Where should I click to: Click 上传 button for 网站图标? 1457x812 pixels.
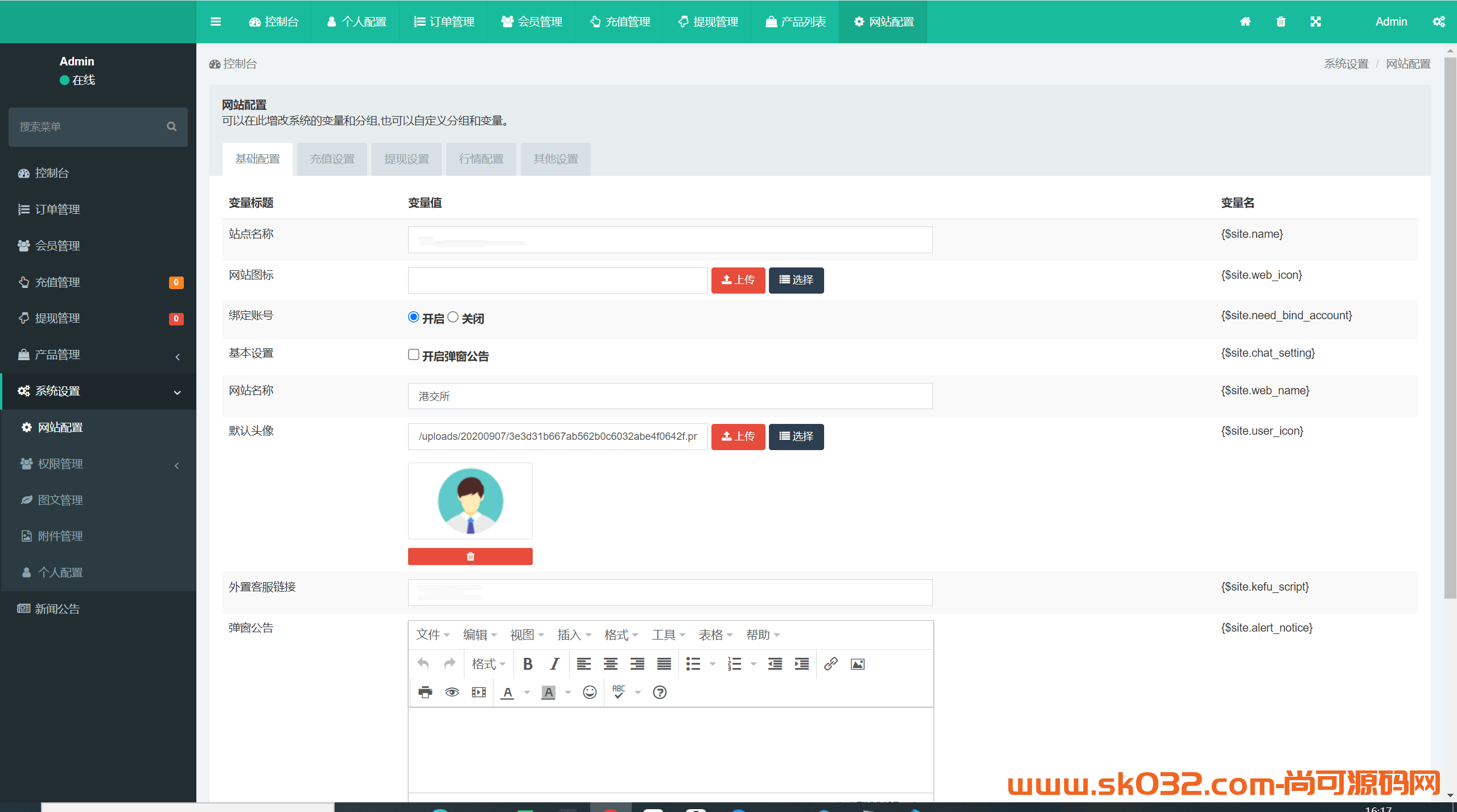point(738,280)
